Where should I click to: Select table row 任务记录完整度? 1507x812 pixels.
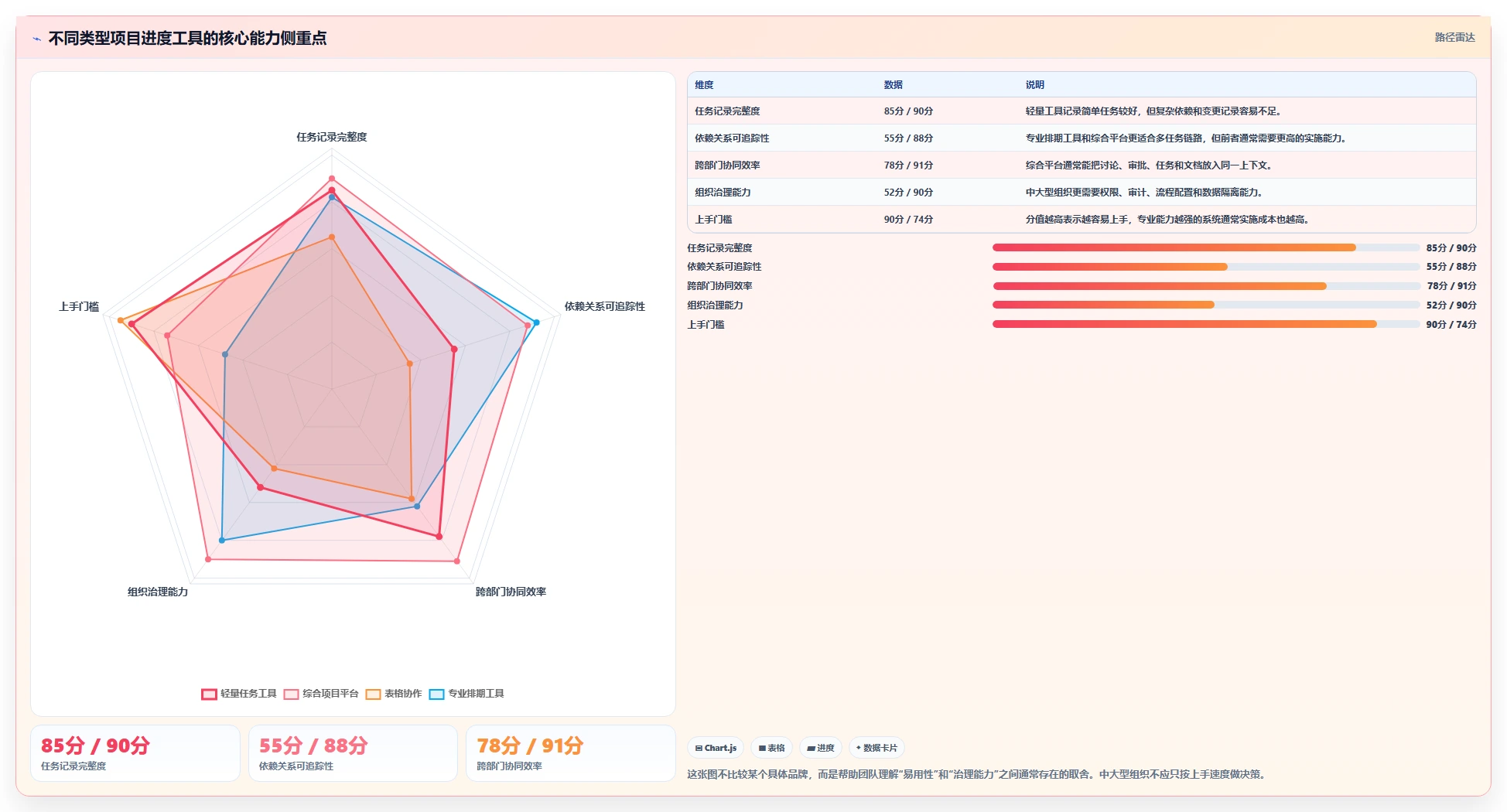[1082, 111]
